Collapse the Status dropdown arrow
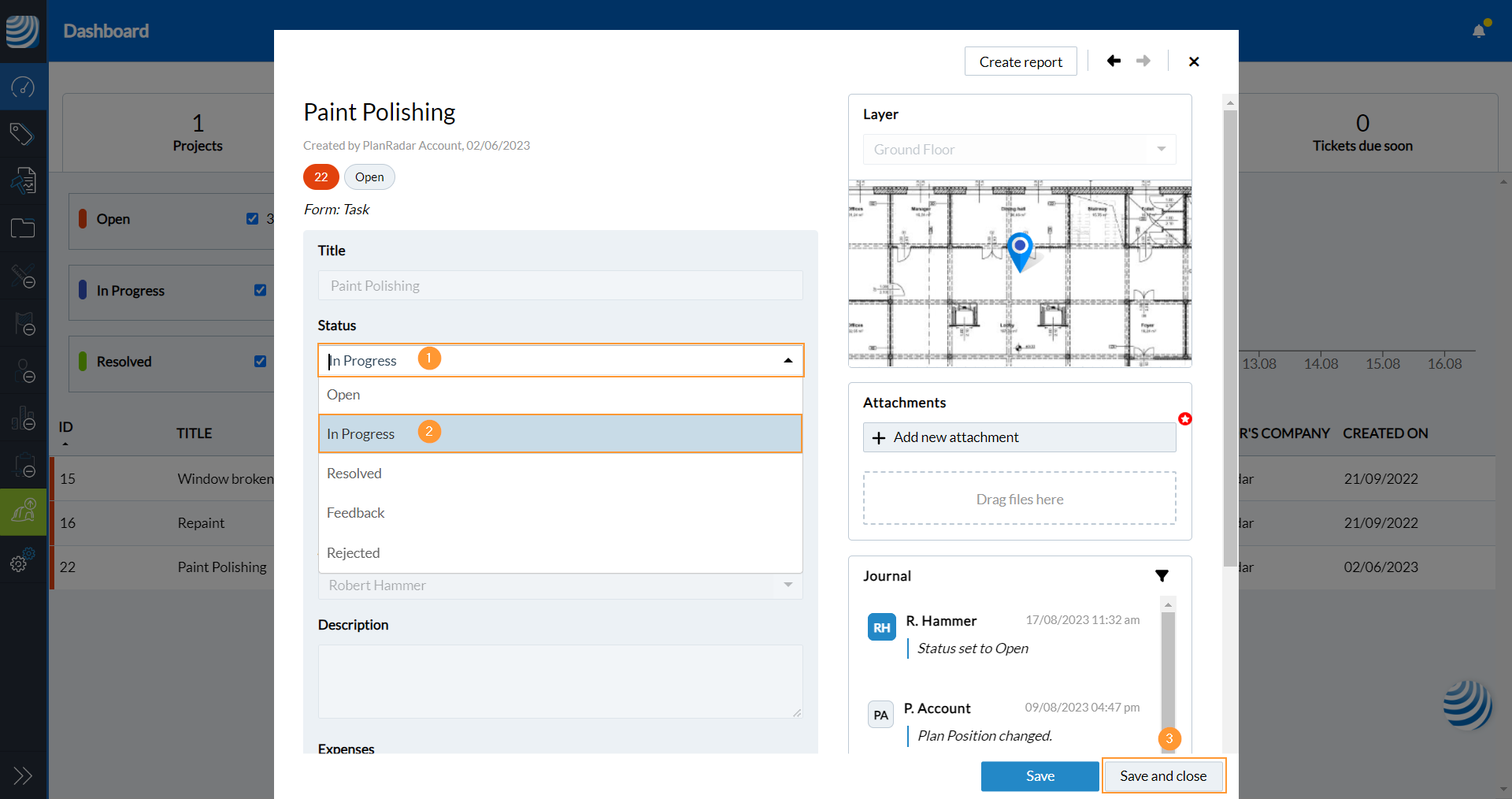1512x799 pixels. tap(787, 361)
